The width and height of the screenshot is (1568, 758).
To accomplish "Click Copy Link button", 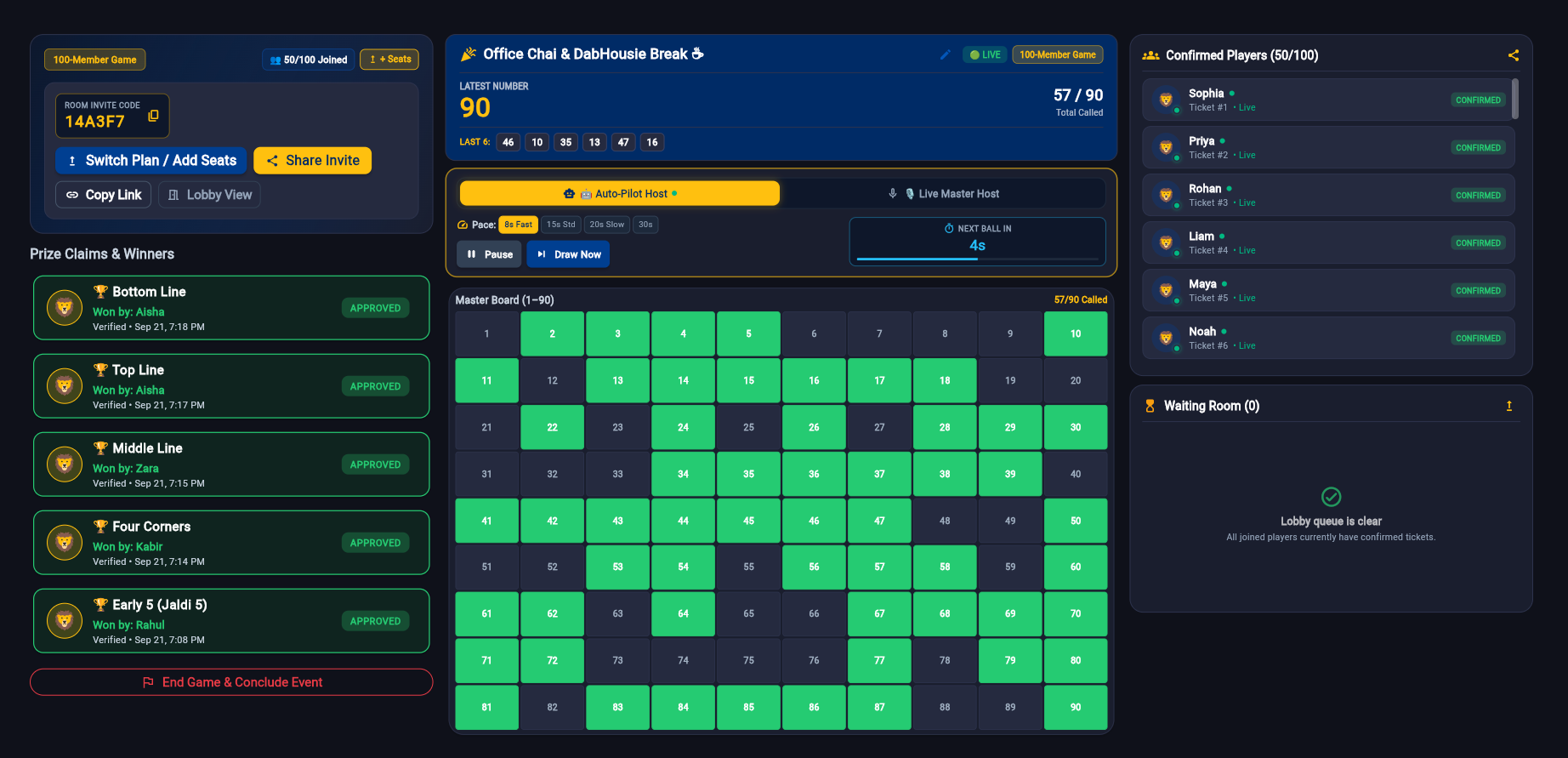I will tap(104, 195).
